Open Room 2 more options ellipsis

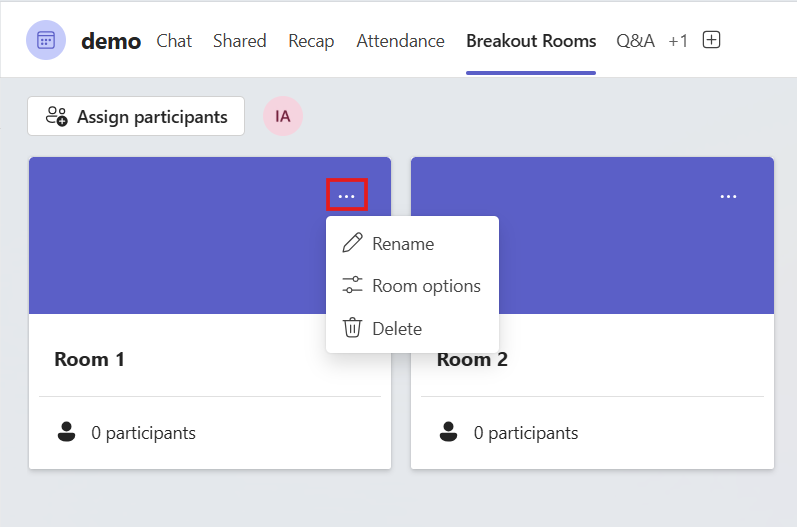(728, 196)
